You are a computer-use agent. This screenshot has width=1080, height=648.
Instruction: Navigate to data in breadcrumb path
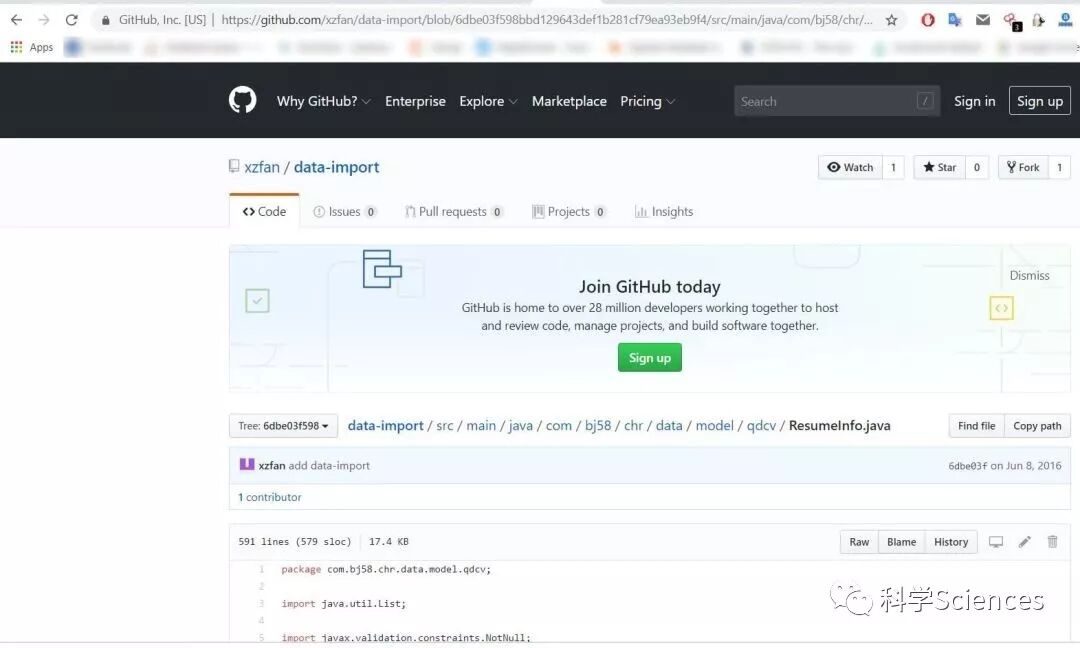click(669, 426)
